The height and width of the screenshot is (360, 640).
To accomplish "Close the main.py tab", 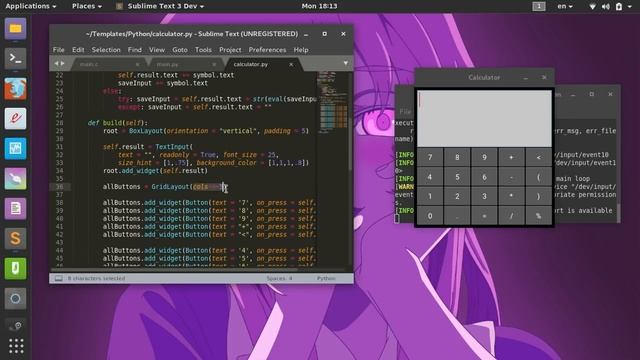I will [214, 64].
